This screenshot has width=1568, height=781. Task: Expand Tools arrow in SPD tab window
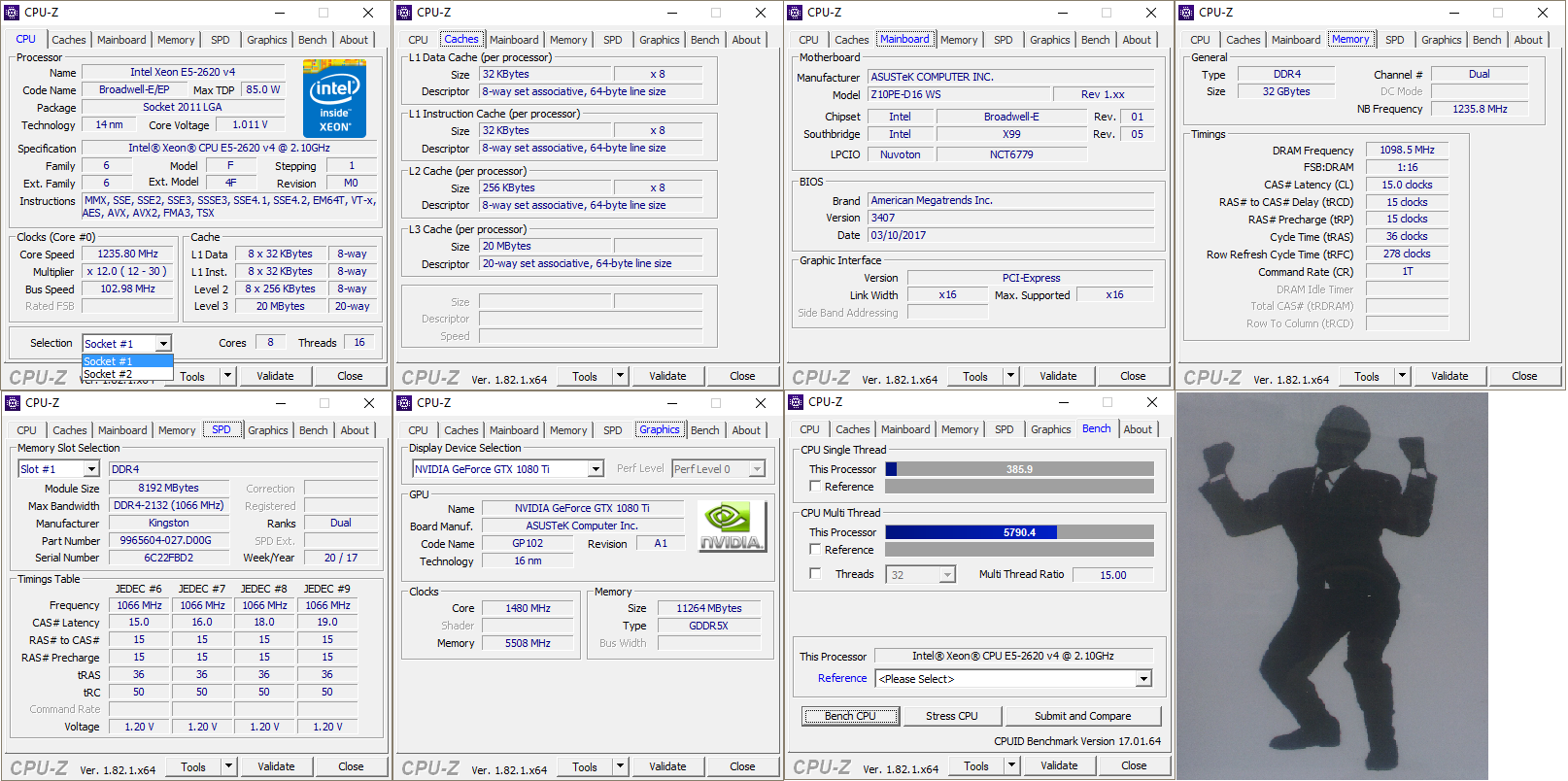pyautogui.click(x=228, y=766)
